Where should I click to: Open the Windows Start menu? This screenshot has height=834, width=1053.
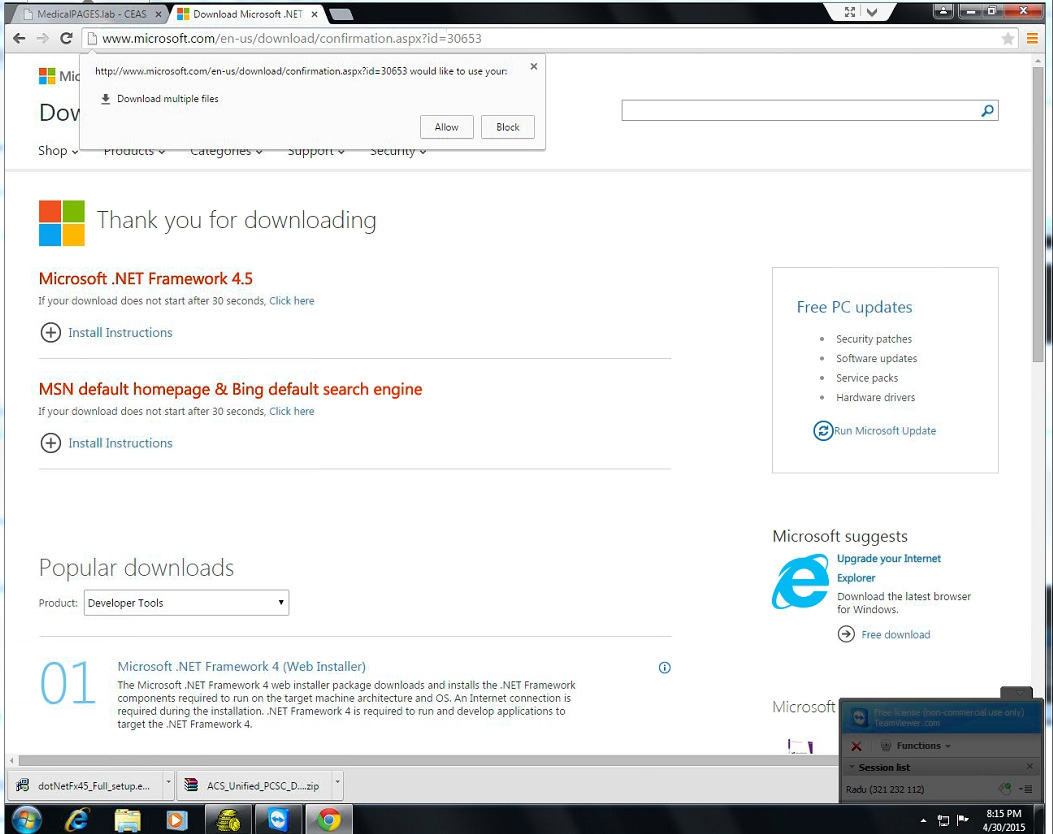[x=26, y=819]
